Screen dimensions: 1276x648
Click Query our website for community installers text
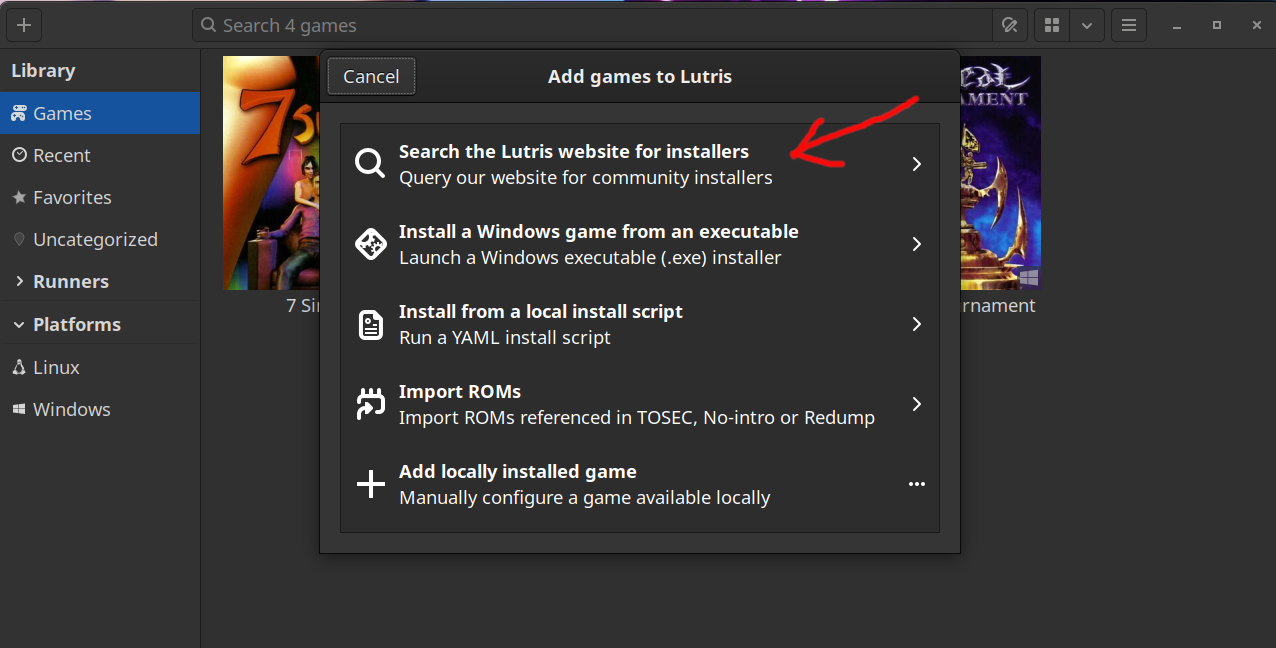pyautogui.click(x=586, y=177)
